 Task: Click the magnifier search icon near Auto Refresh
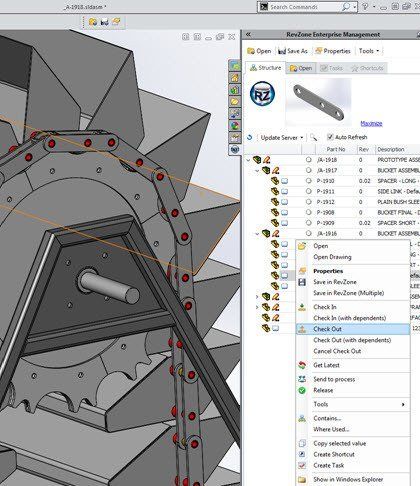click(313, 137)
